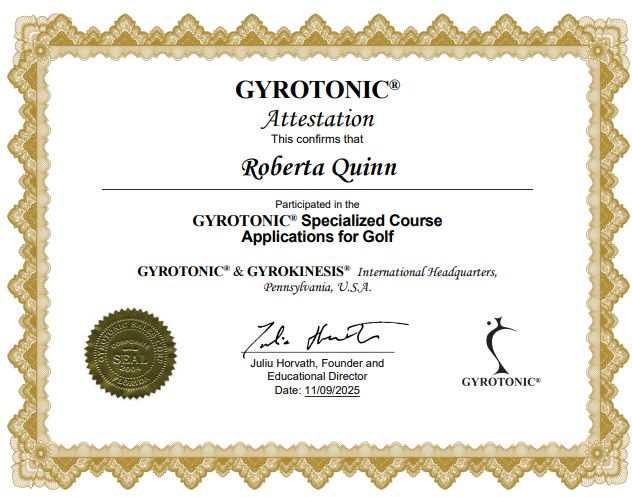632x497 pixels.
Task: Click the 'Pennsylvania, U.S.A.' location text
Action: click(317, 287)
